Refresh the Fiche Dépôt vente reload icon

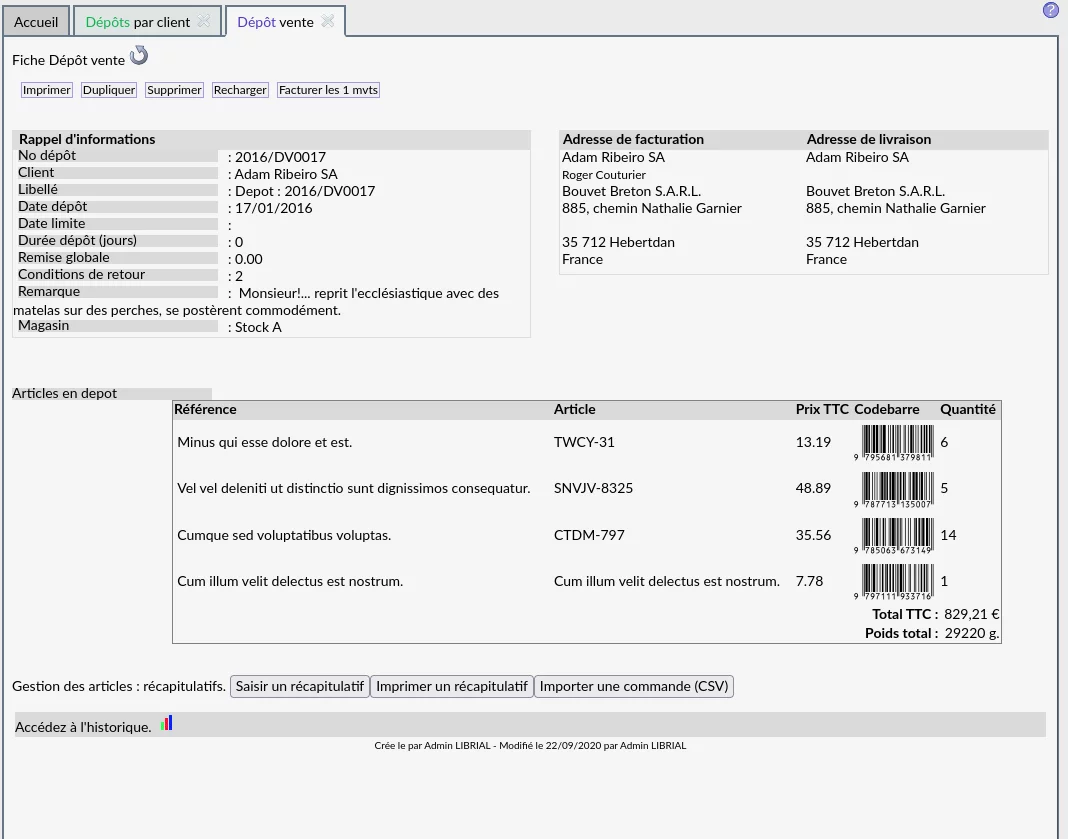point(139,55)
